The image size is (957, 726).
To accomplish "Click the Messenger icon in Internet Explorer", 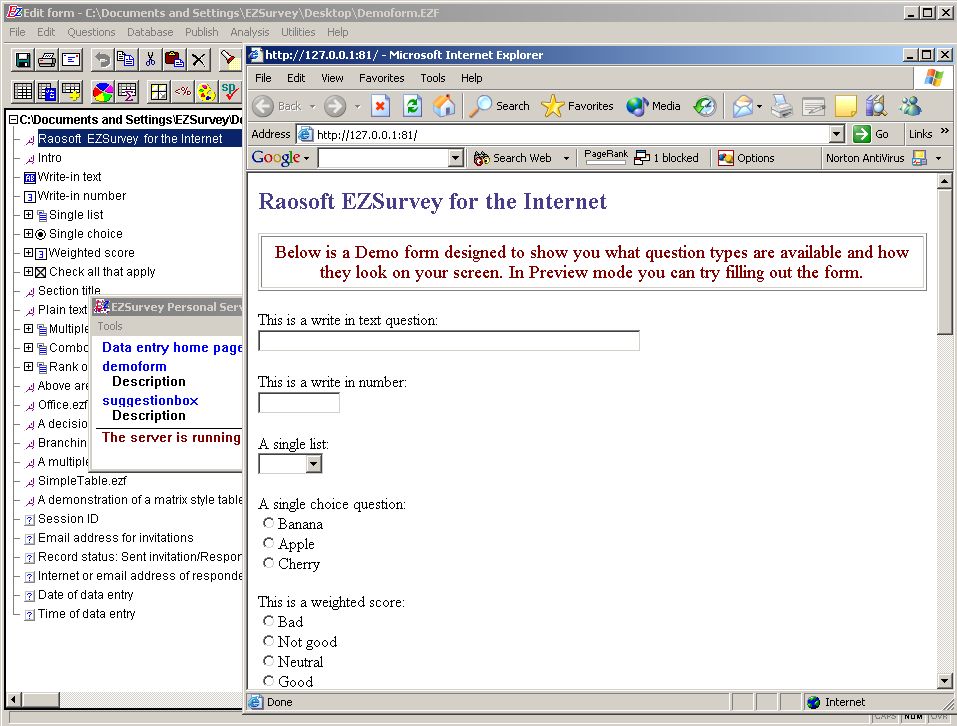I will [x=910, y=106].
